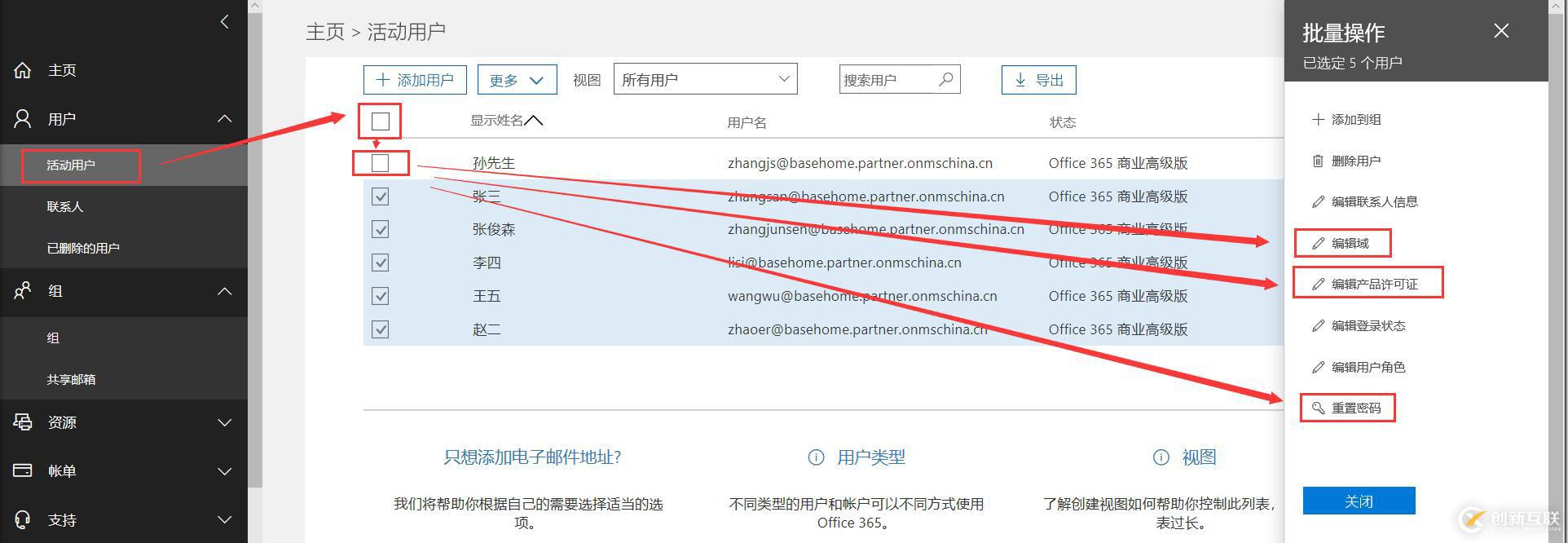Click the trash icon beside 删除用户
This screenshot has height=543, width=1568.
click(1318, 161)
